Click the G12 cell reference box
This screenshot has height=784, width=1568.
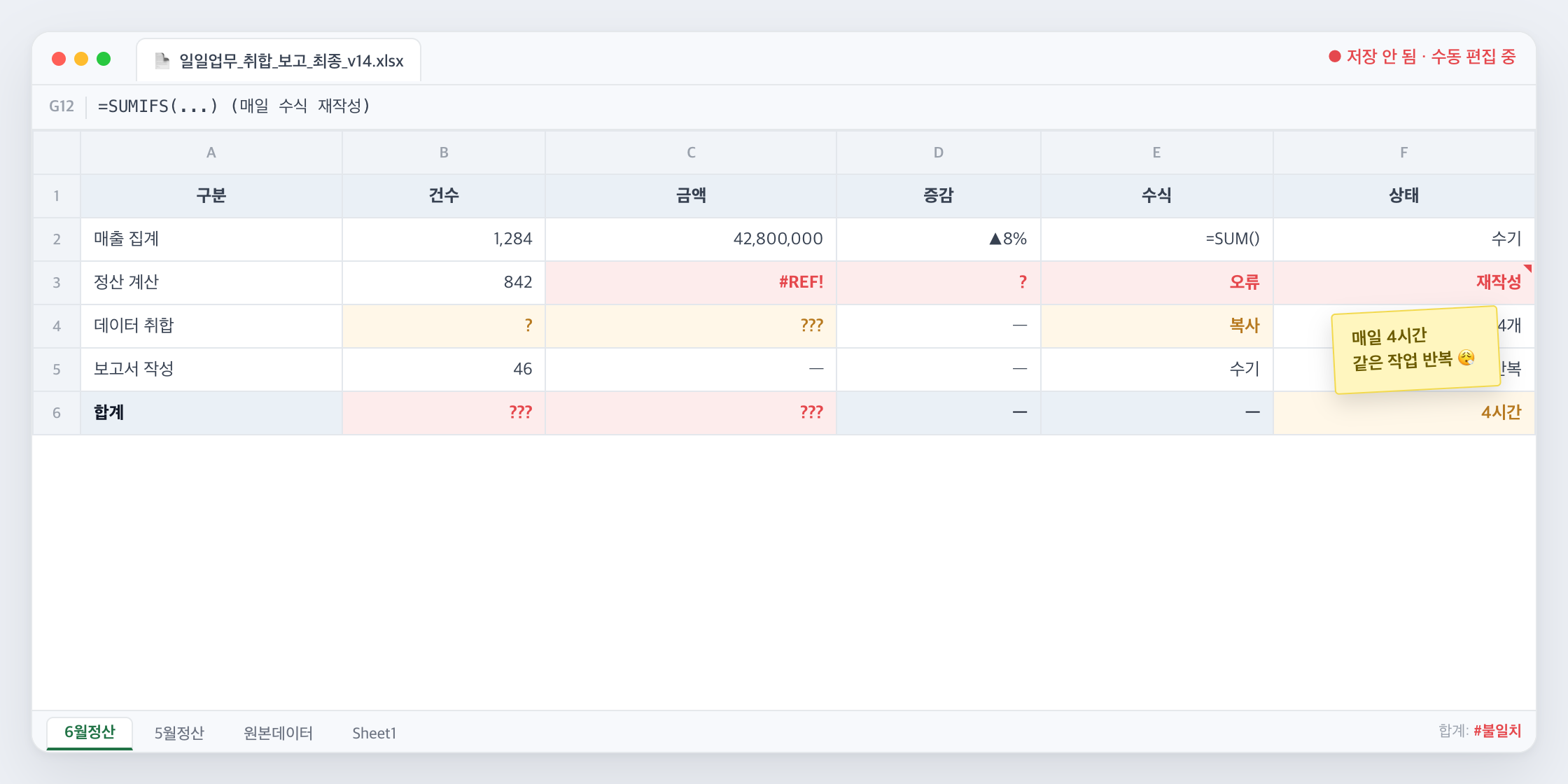(x=62, y=106)
